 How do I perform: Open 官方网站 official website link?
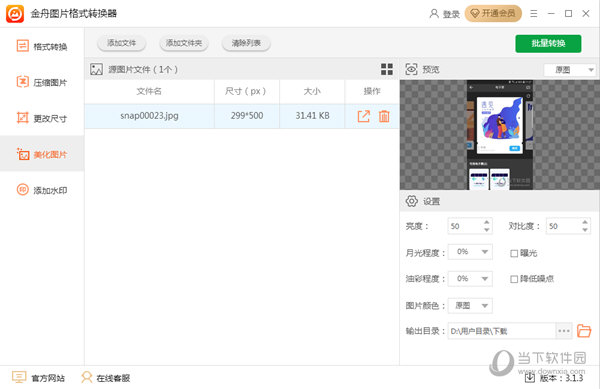[x=38, y=378]
